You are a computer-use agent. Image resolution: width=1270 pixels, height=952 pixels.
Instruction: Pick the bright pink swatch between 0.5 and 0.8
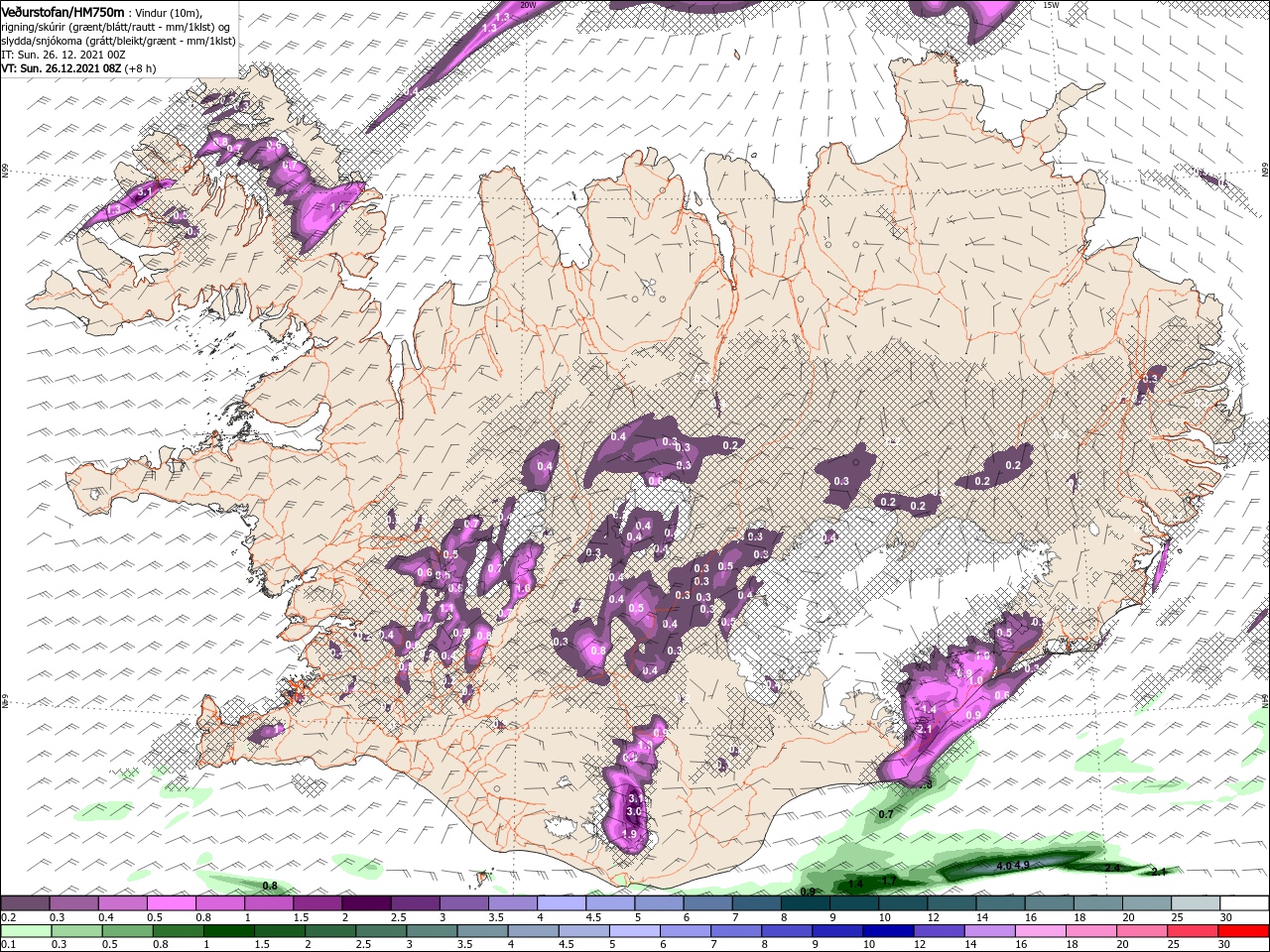tap(171, 903)
